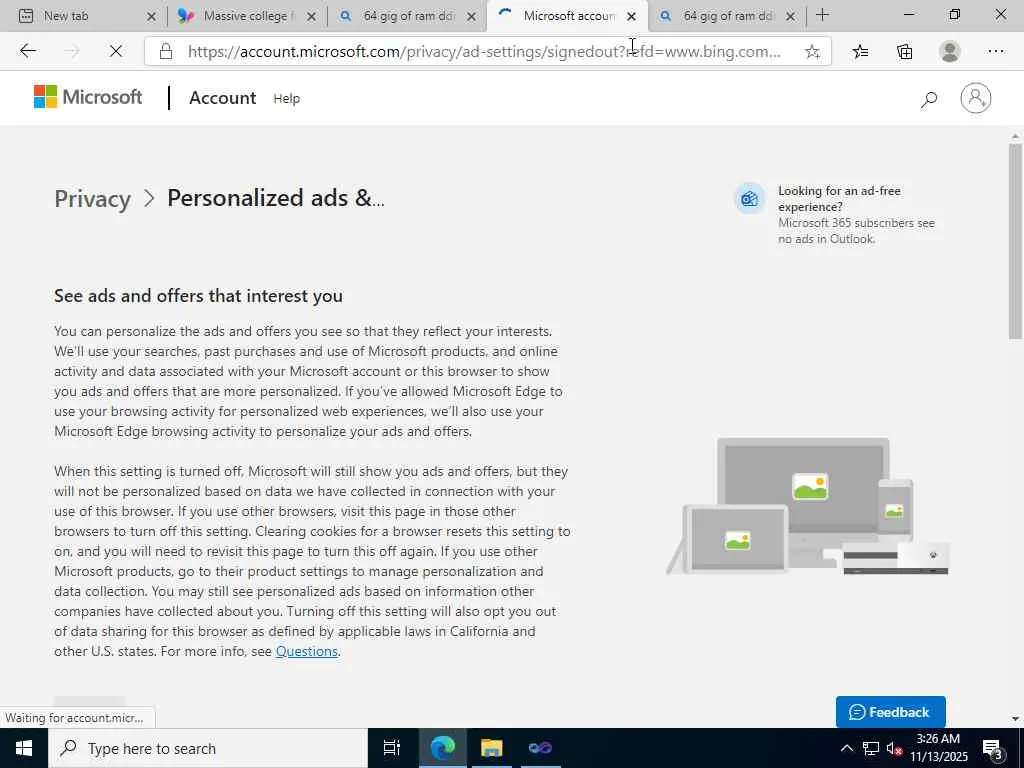Open the Account header link
1024x768 pixels.
click(x=223, y=98)
